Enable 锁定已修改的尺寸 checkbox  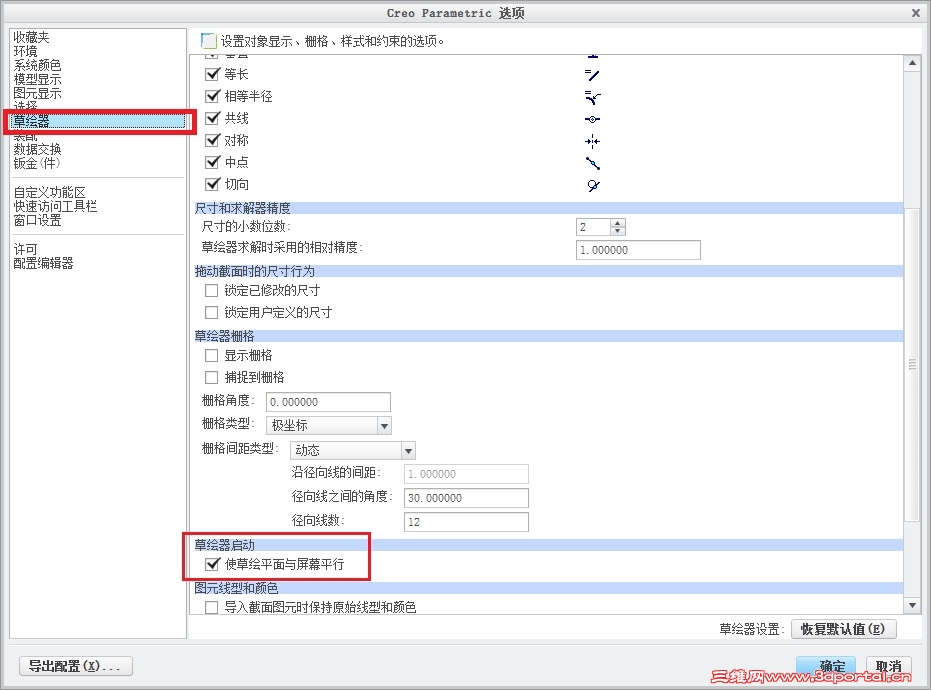[211, 290]
